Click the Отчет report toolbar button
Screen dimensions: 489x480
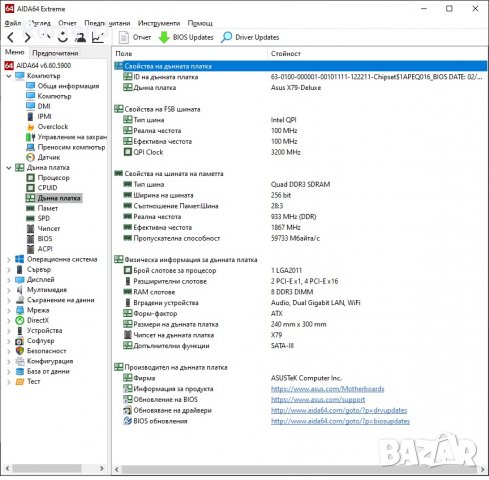click(x=135, y=37)
